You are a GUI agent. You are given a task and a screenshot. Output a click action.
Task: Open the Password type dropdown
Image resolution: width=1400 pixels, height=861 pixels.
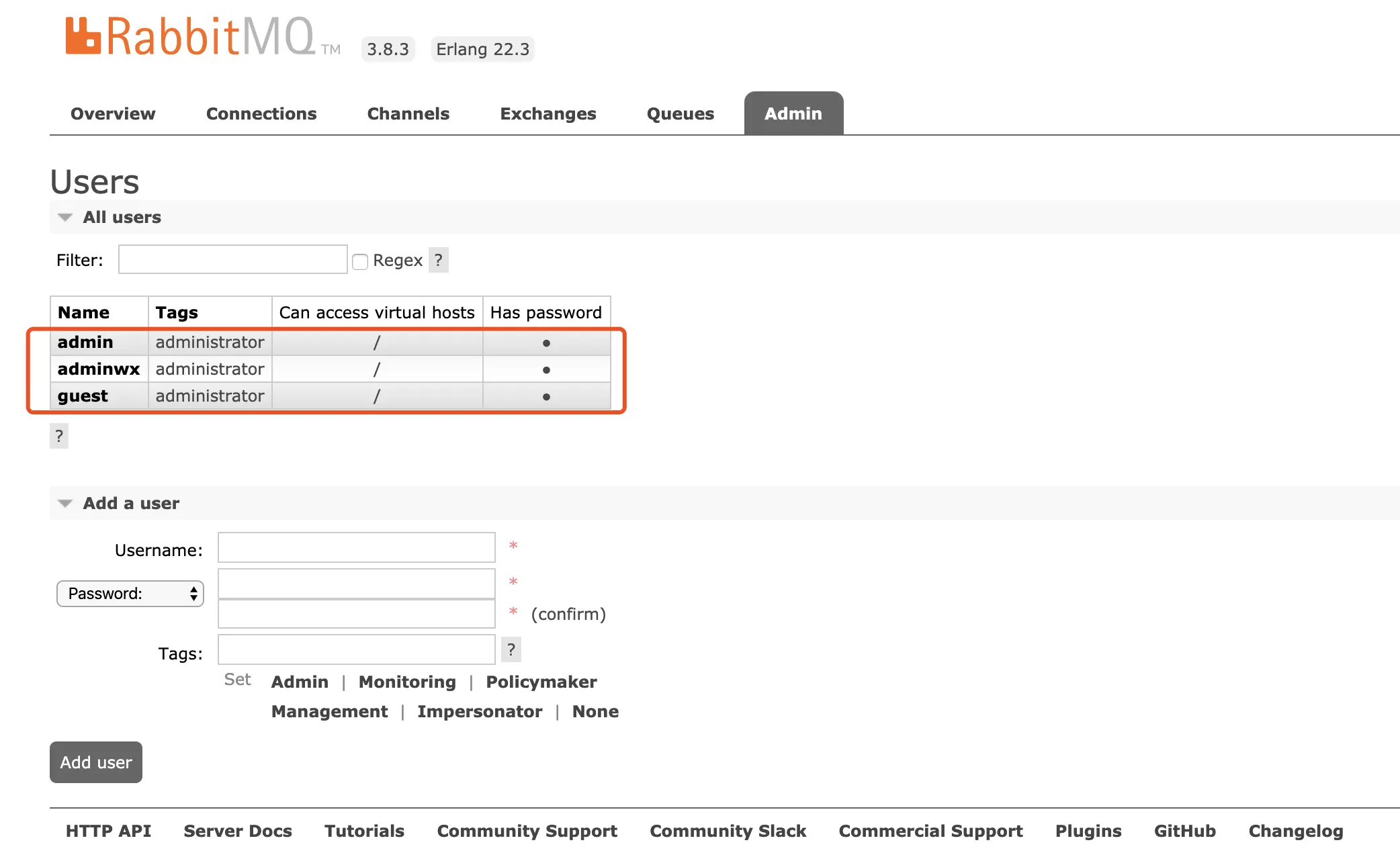coord(130,594)
